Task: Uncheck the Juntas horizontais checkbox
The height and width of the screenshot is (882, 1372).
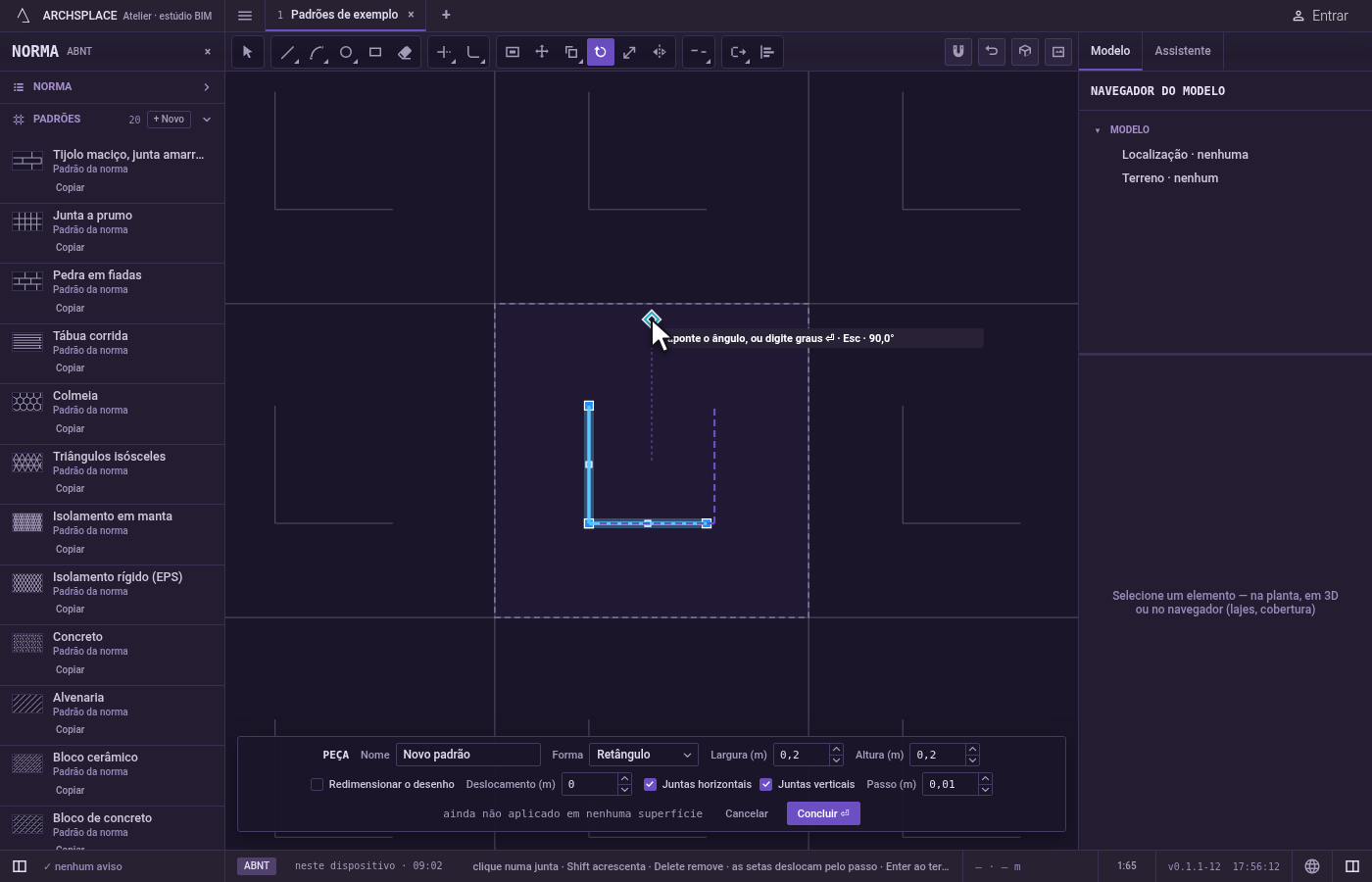Action: [x=650, y=784]
